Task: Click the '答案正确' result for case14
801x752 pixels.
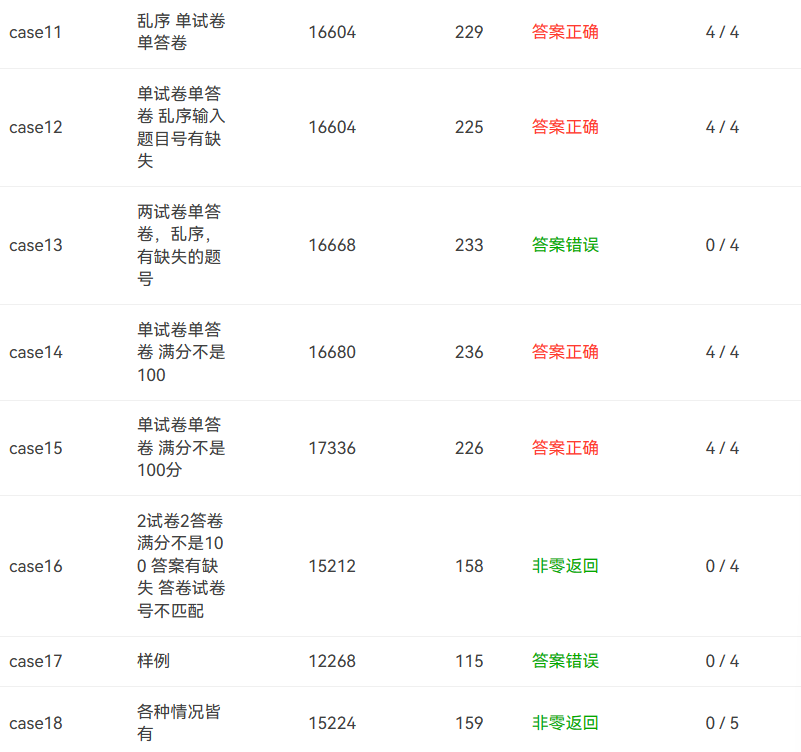Action: point(565,351)
